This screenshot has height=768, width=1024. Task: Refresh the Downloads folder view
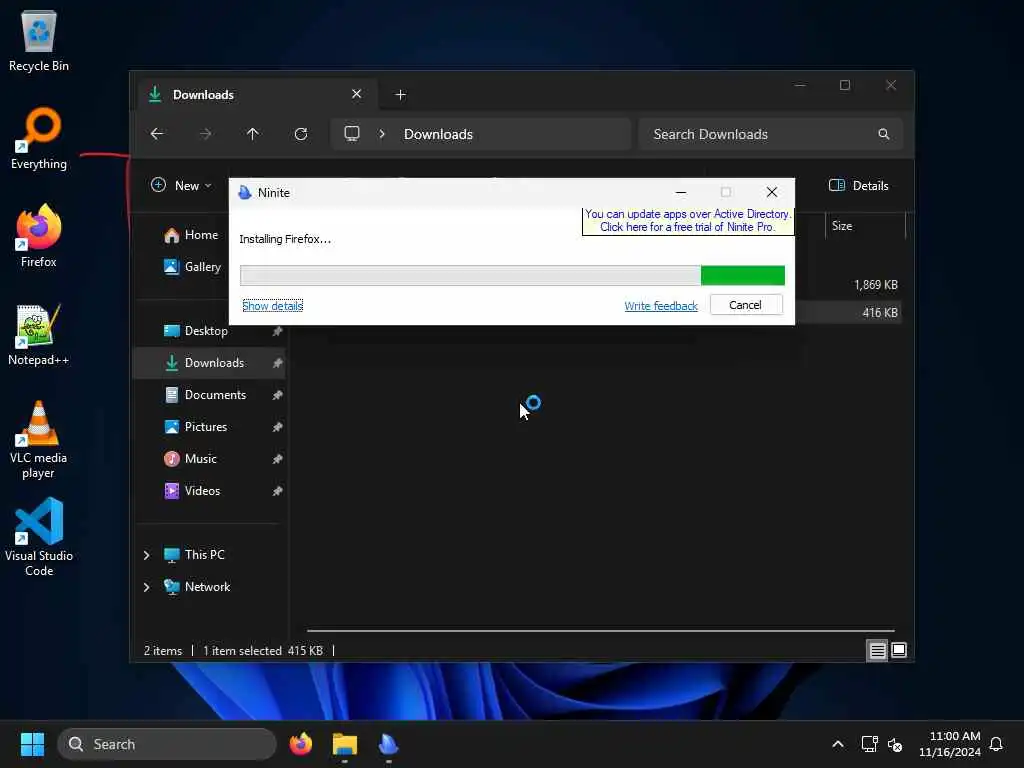click(x=300, y=134)
